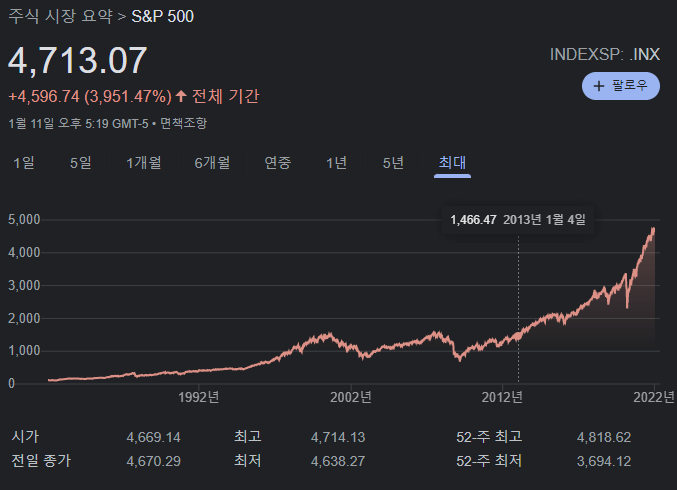Click the chart tooltip showing 1,466.47
The image size is (677, 490).
pyautogui.click(x=518, y=220)
